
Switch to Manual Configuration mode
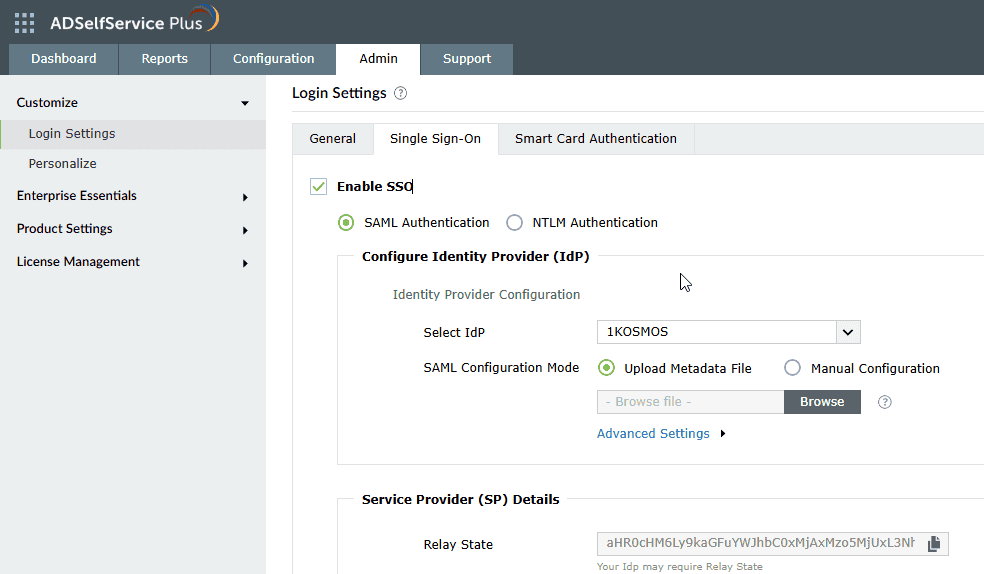pos(793,368)
